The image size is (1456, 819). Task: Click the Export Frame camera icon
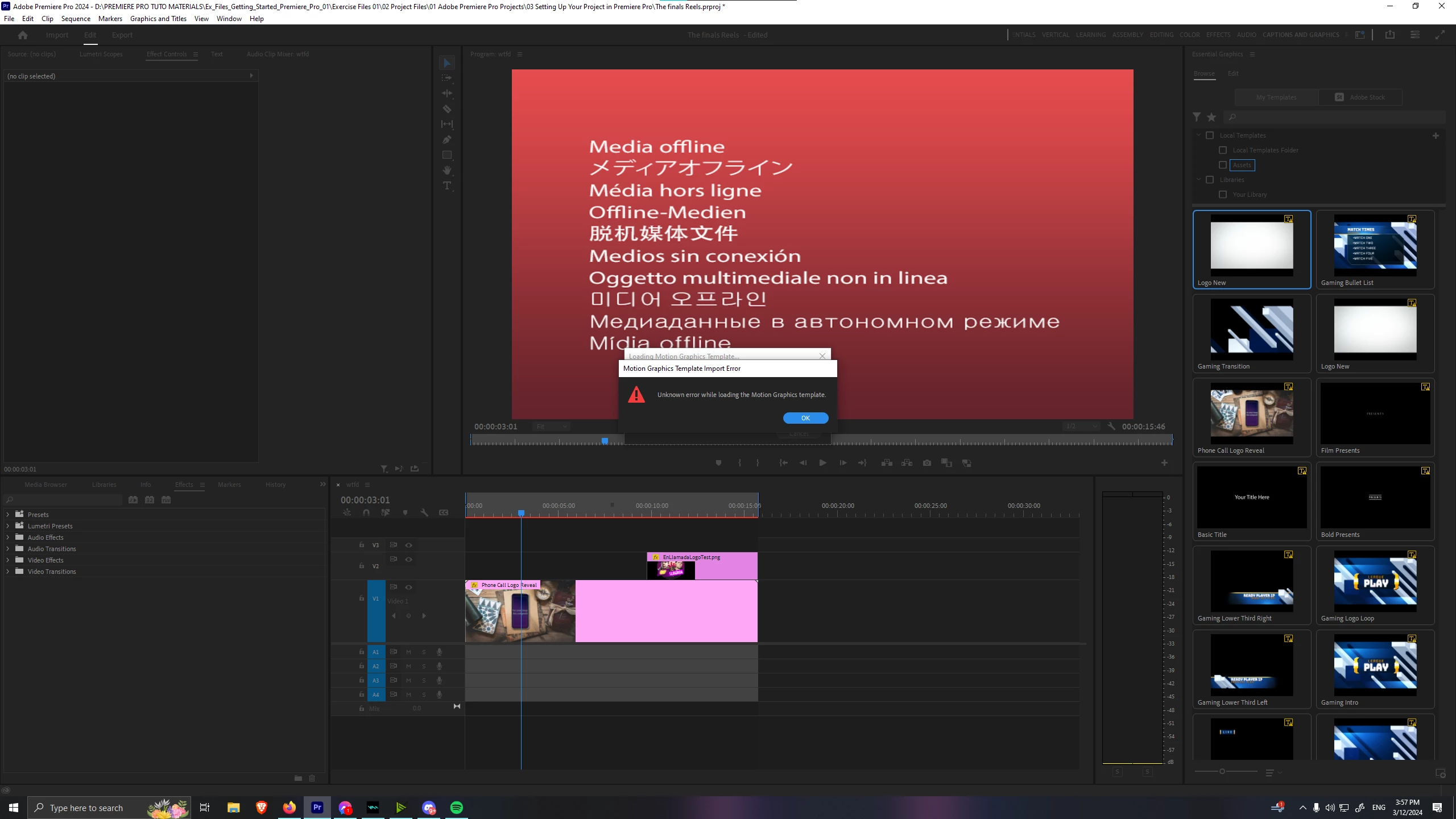coord(927,463)
